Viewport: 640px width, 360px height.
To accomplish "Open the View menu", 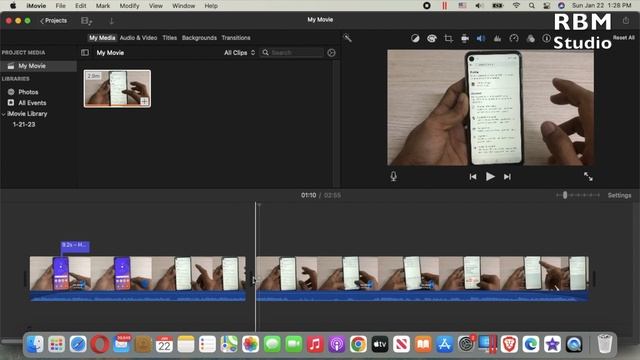I will coord(156,6).
